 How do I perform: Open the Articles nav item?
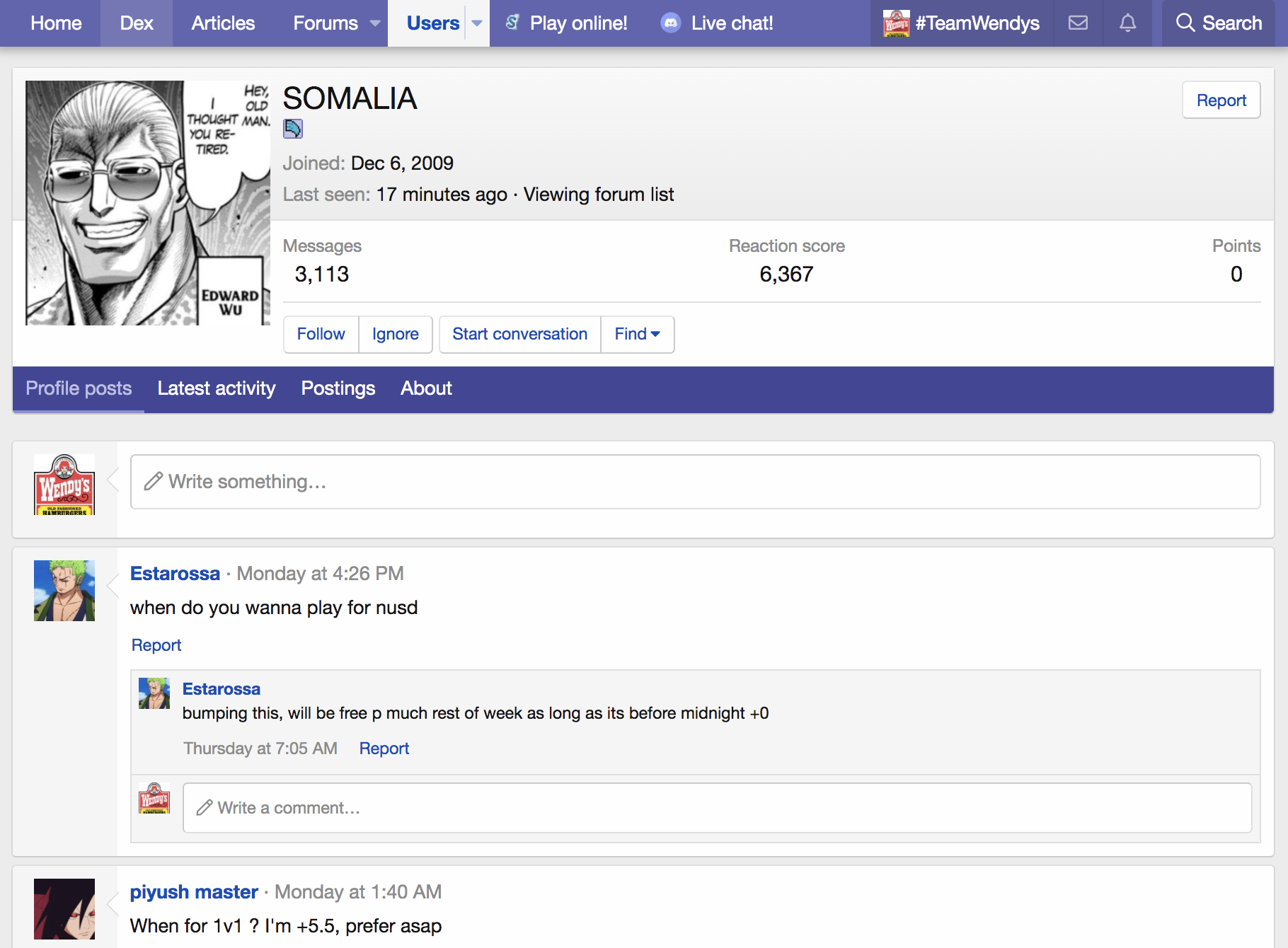[x=223, y=23]
